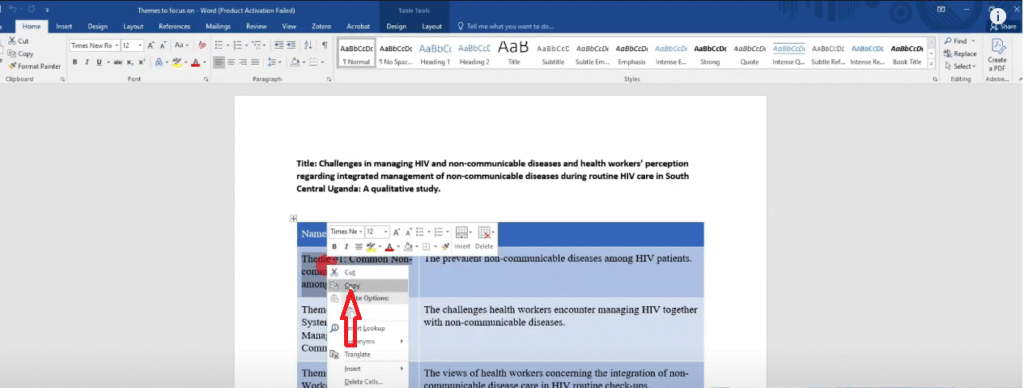The image size is (1024, 388).
Task: Open the ribbon Bullets list dropdown
Action: 228,45
